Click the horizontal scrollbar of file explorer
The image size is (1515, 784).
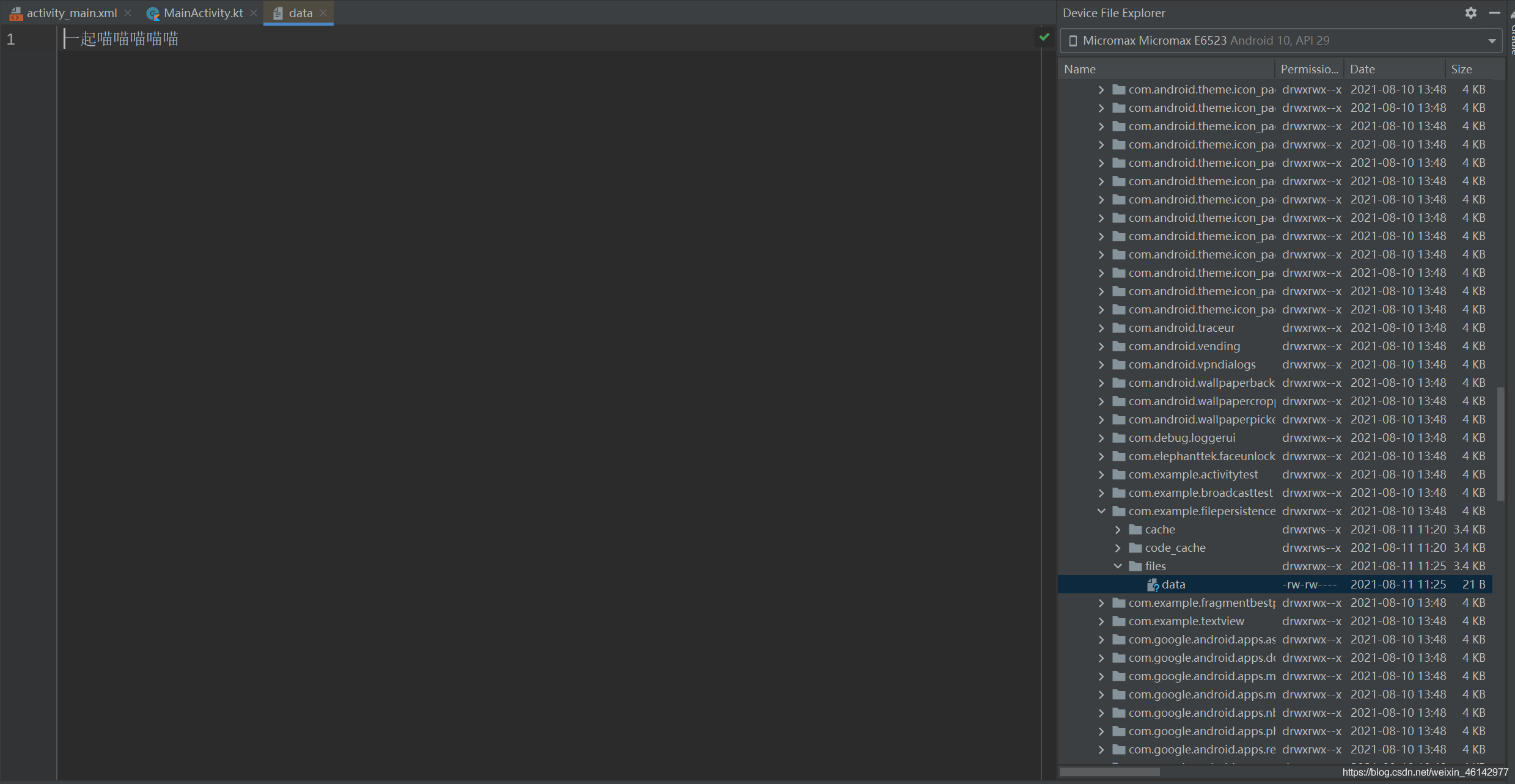(x=1109, y=772)
